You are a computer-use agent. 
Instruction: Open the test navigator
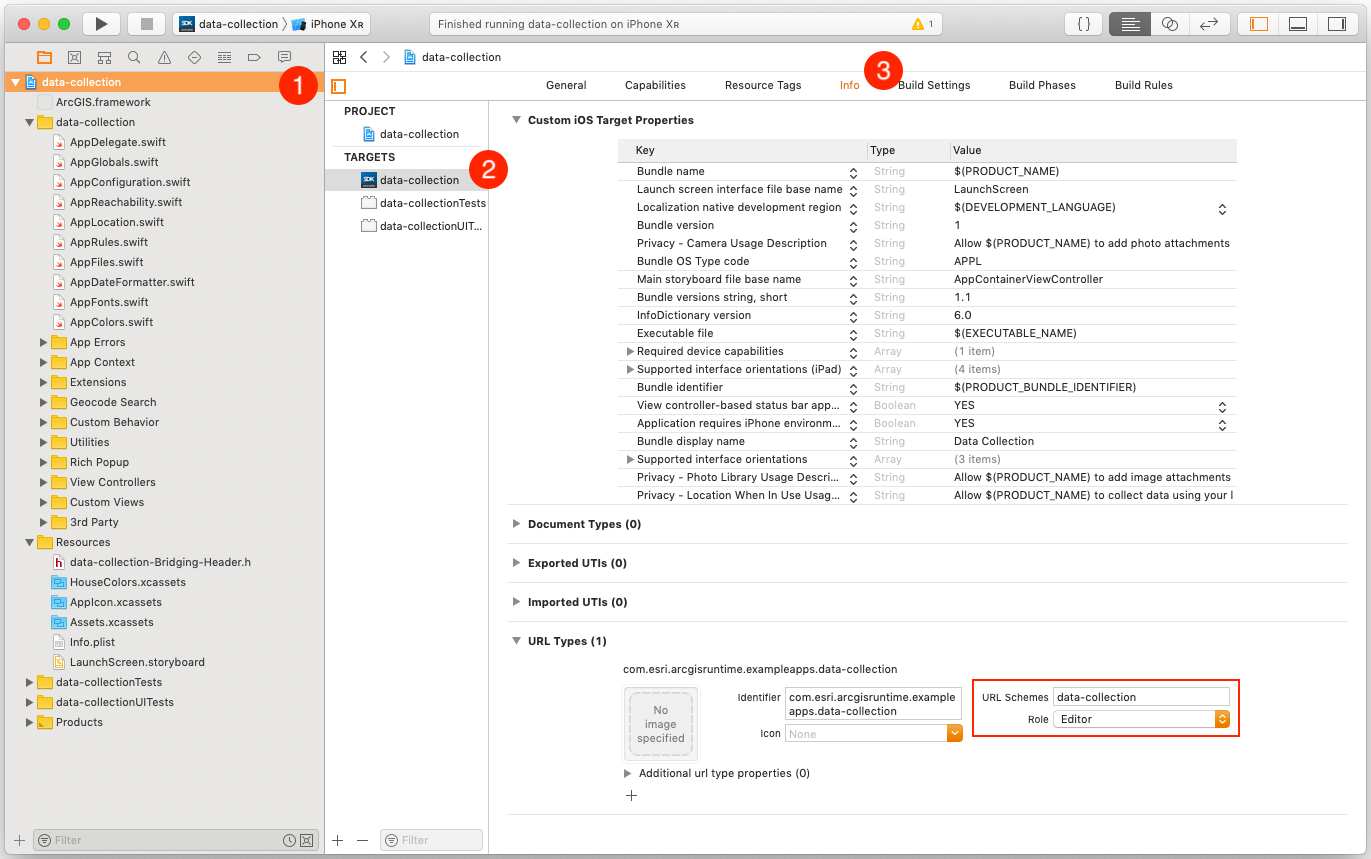pos(194,57)
